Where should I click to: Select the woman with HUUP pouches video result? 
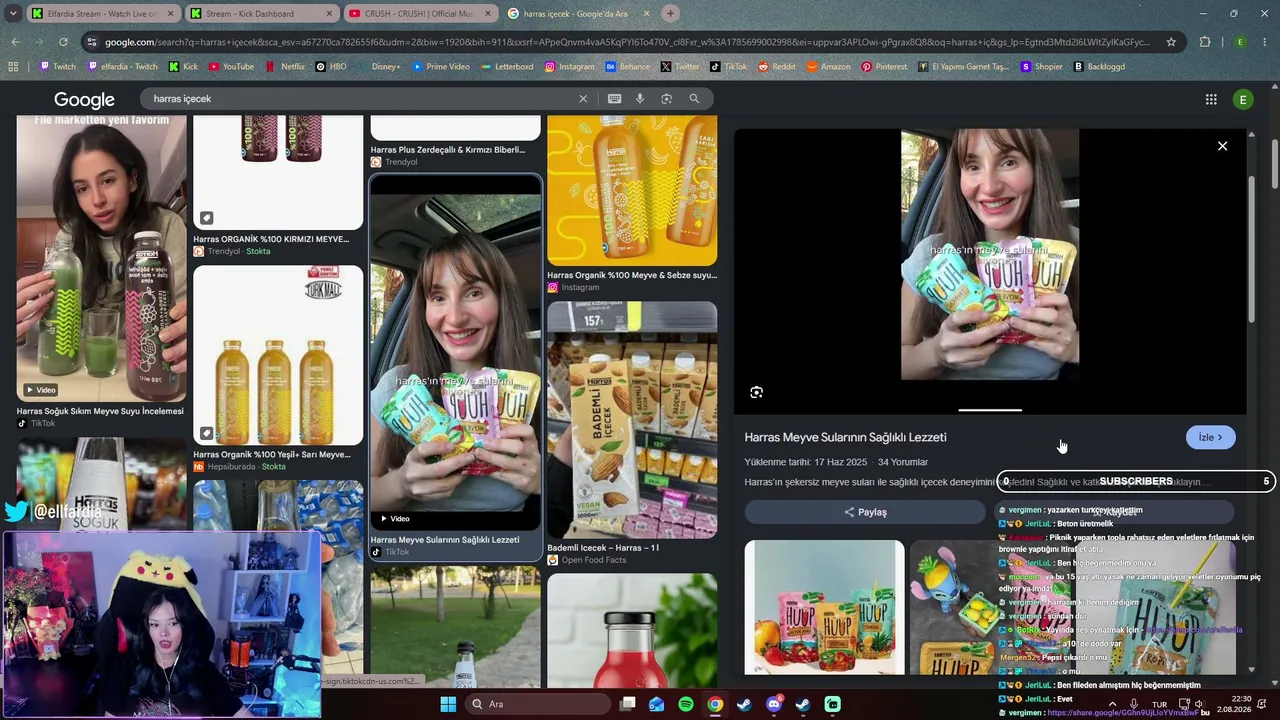coord(455,353)
